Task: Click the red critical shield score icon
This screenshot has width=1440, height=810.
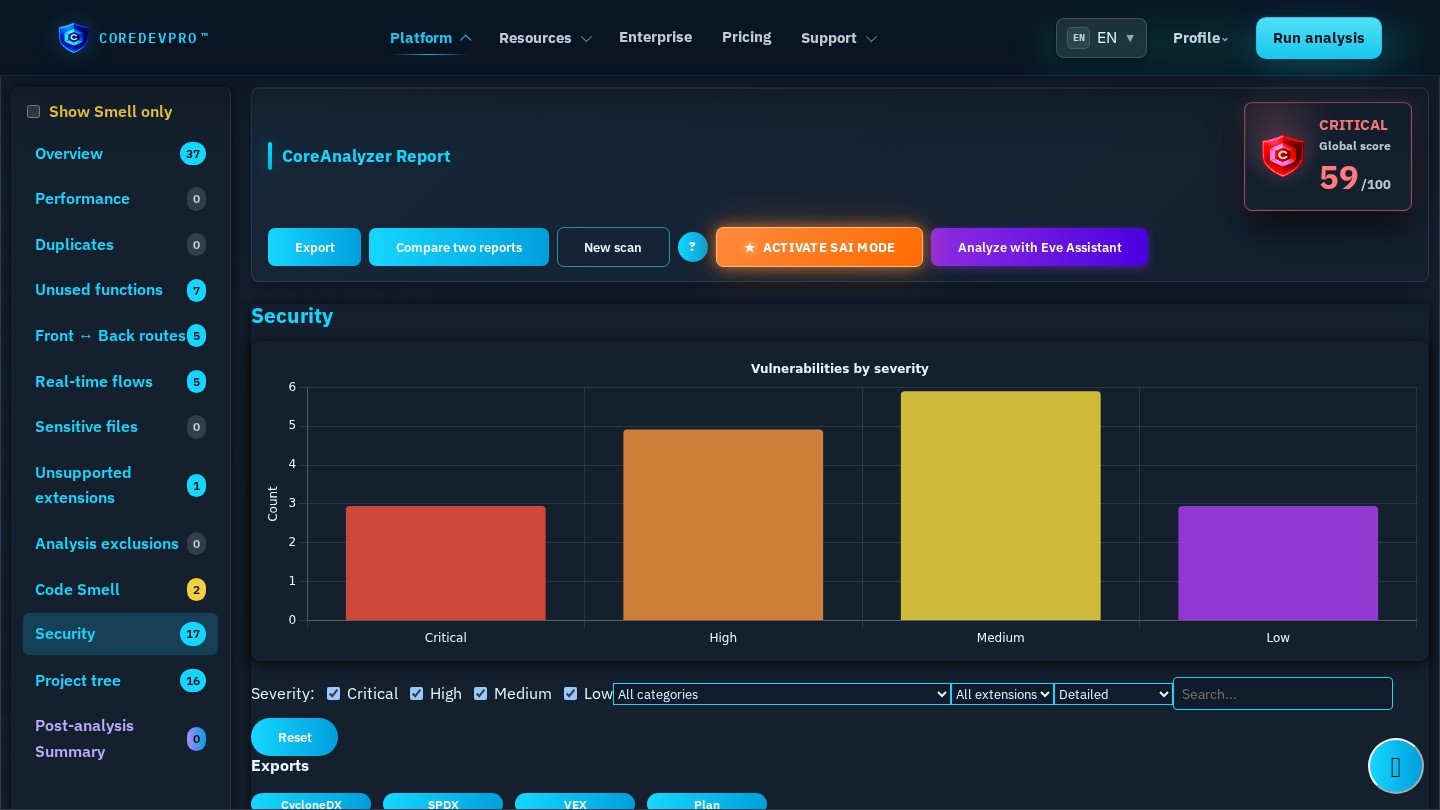Action: (1283, 156)
